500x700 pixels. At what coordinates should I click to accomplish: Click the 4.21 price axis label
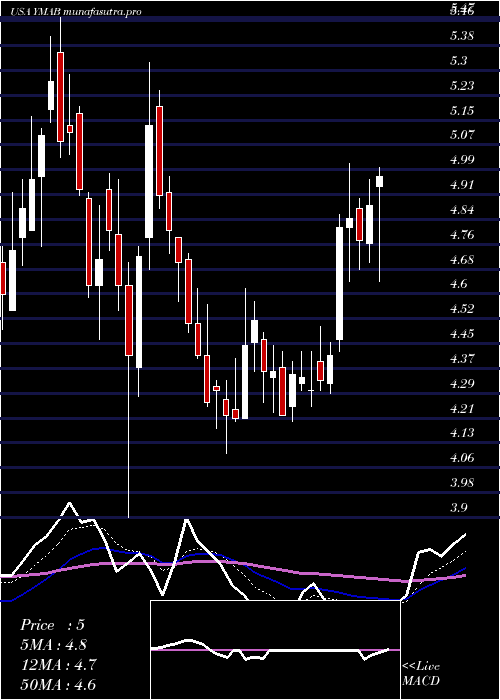462,408
